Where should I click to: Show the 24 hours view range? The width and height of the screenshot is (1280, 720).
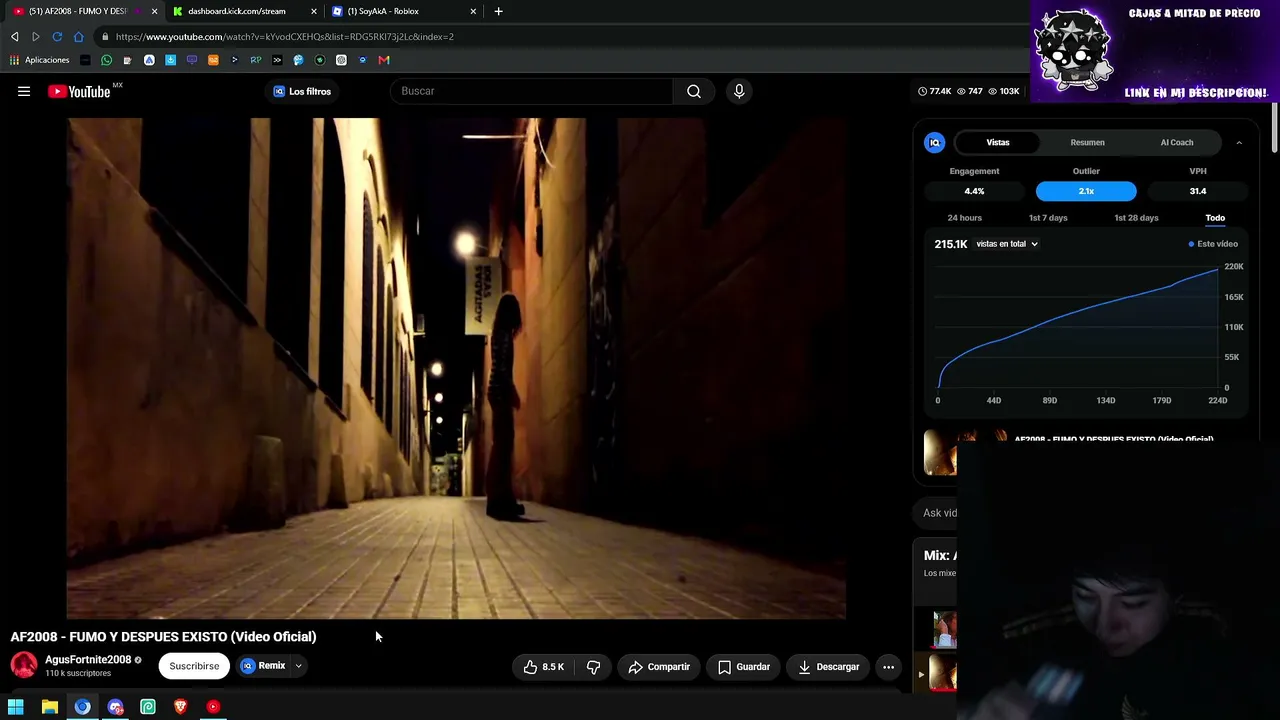click(965, 218)
